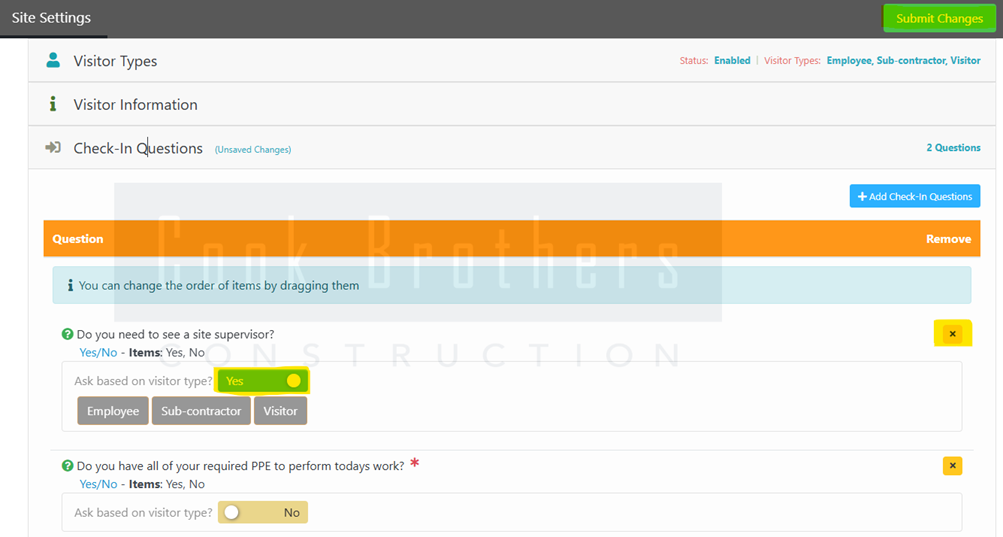1003x537 pixels.
Task: Click the Remove column header
Action: [949, 239]
